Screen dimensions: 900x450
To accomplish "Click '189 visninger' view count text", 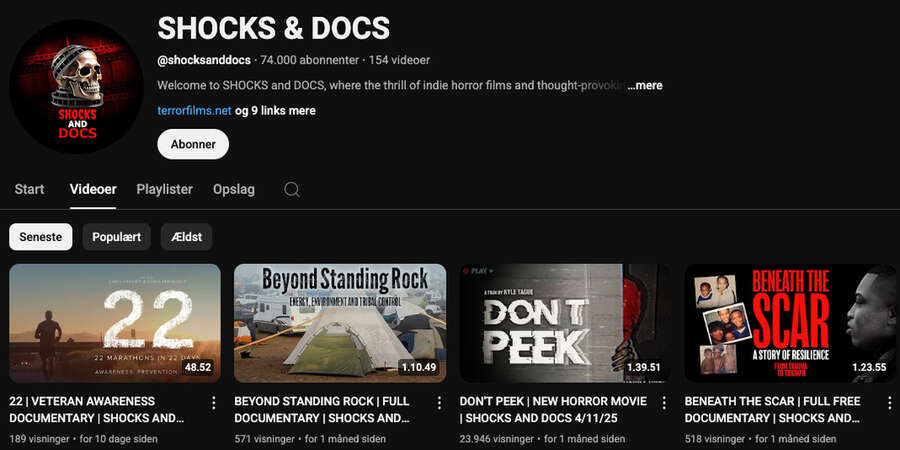I will [40, 439].
